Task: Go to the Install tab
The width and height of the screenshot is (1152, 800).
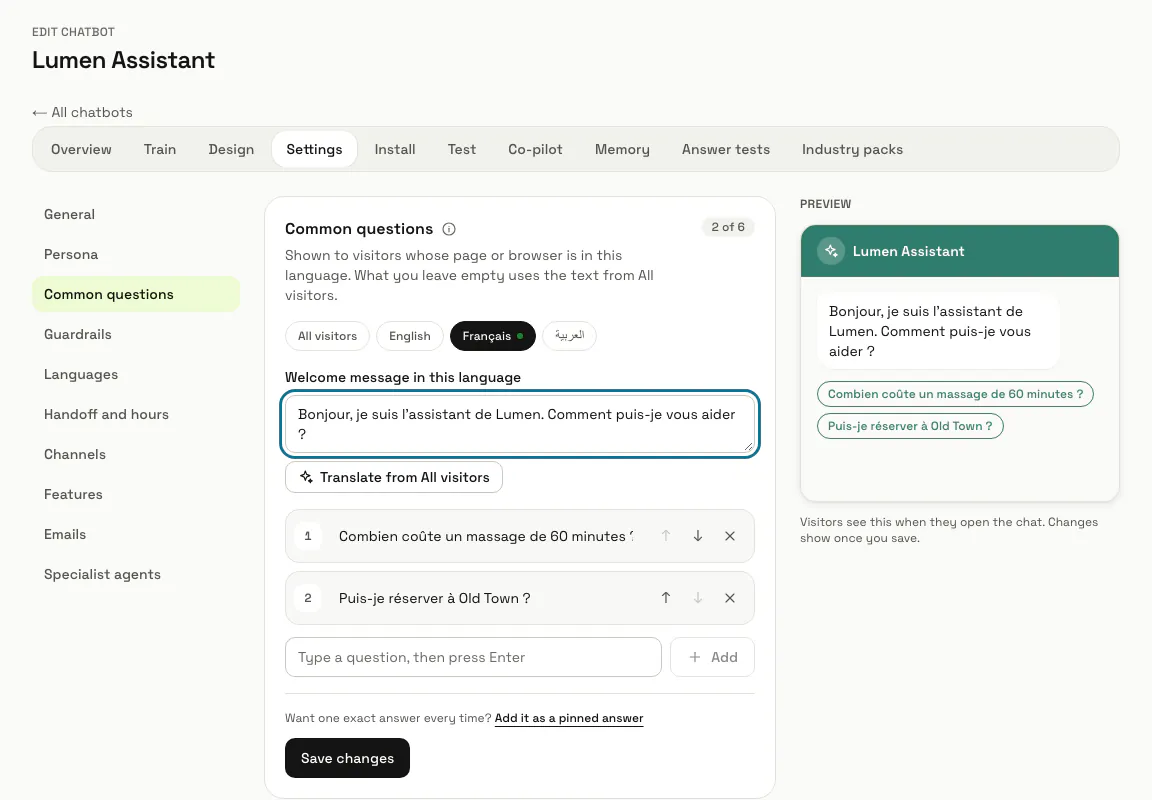Action: 395,149
